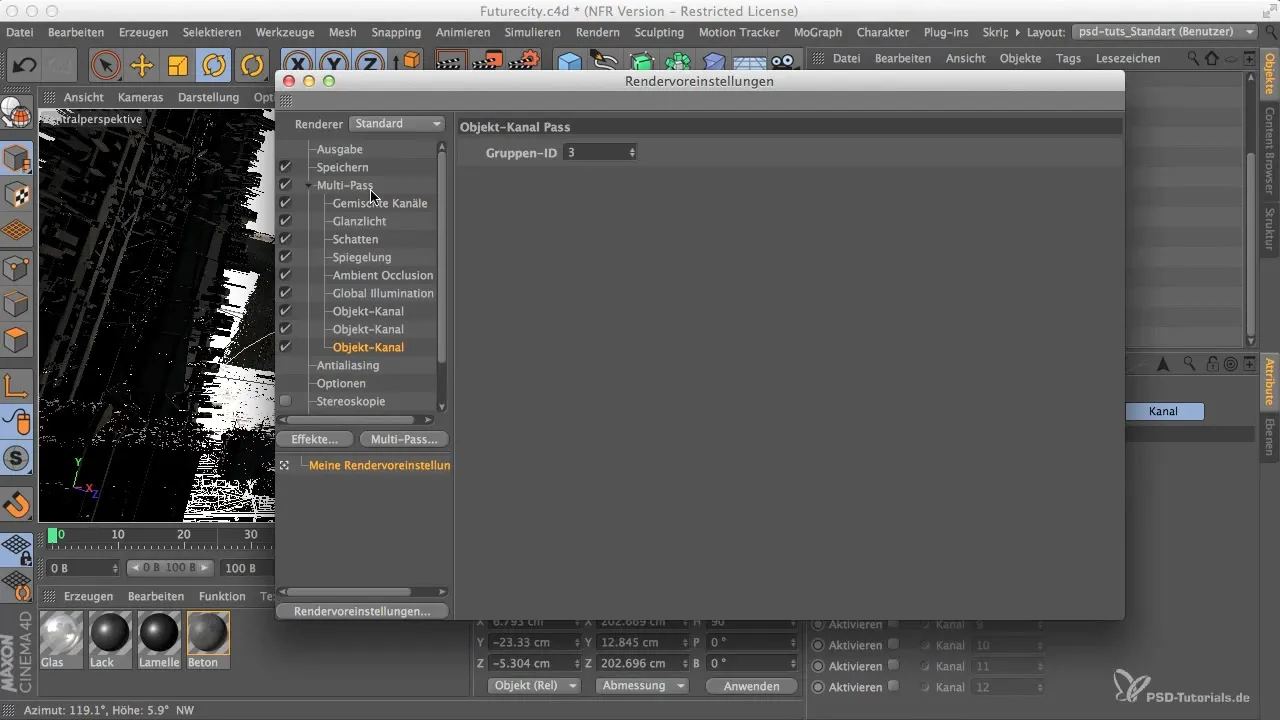
Task: Open the Abmessung dropdown
Action: tap(642, 686)
